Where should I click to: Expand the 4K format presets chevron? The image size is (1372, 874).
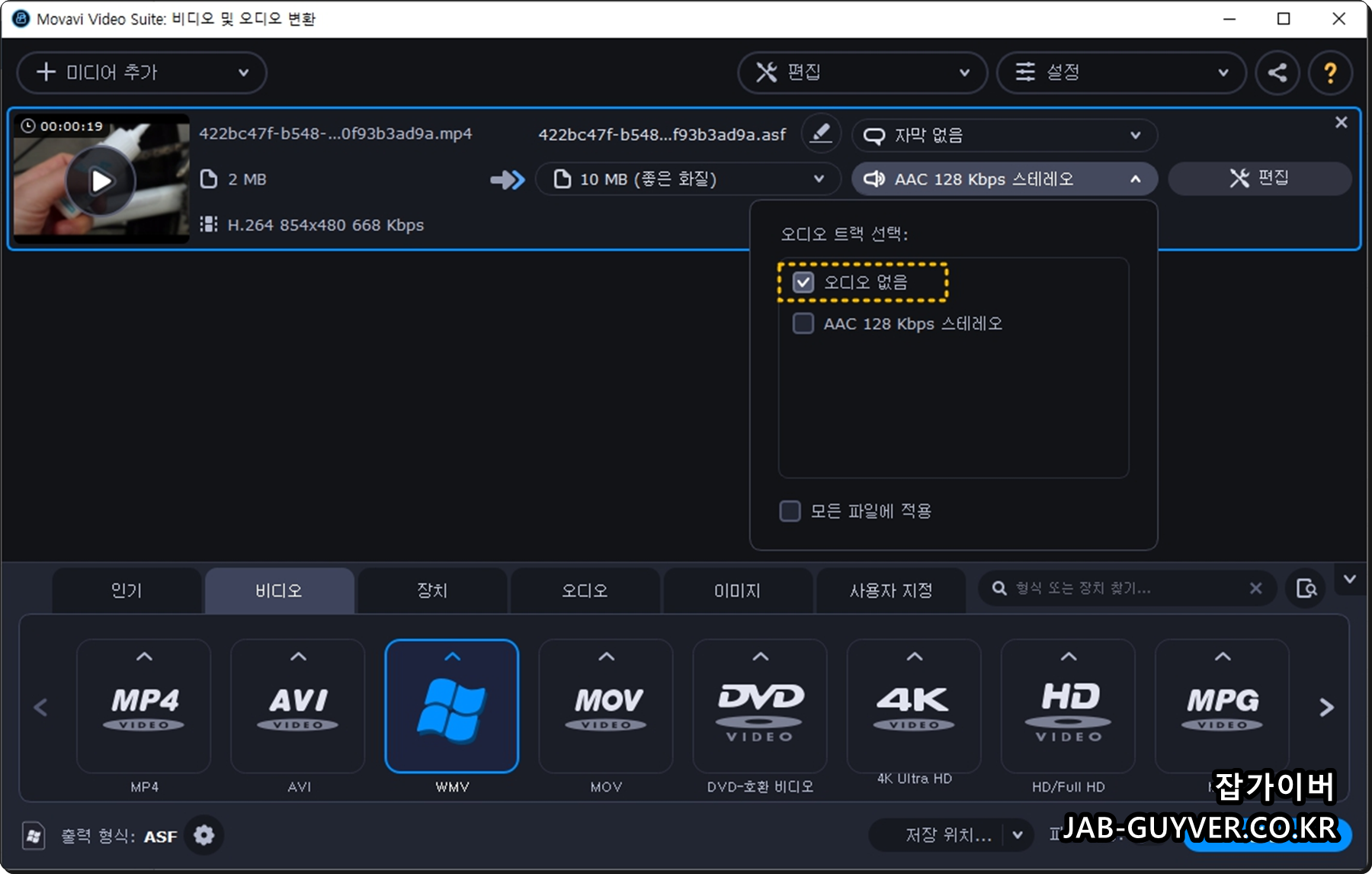[x=914, y=657]
